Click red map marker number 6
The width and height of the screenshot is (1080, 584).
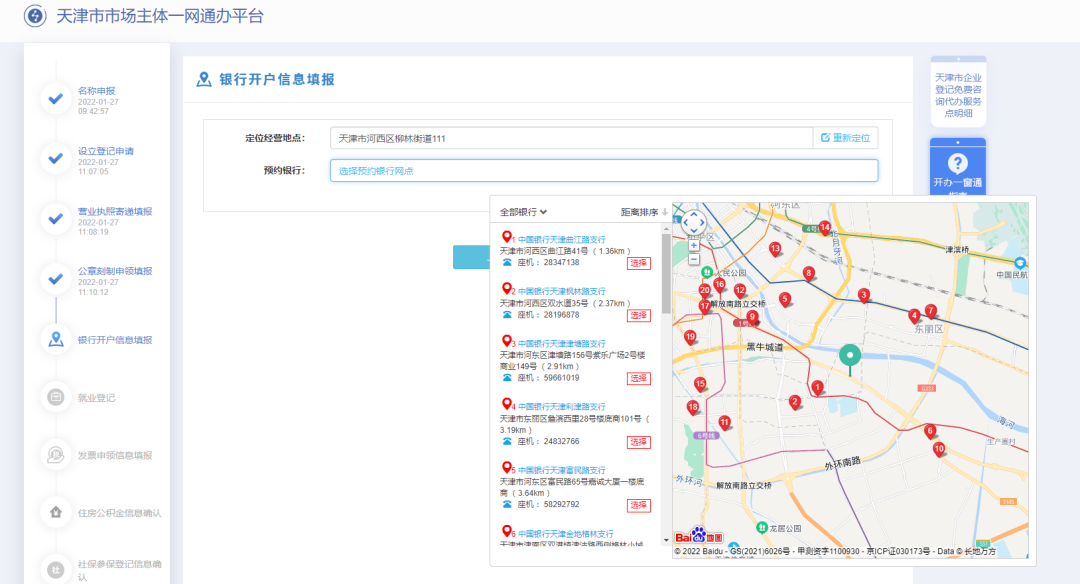[931, 432]
